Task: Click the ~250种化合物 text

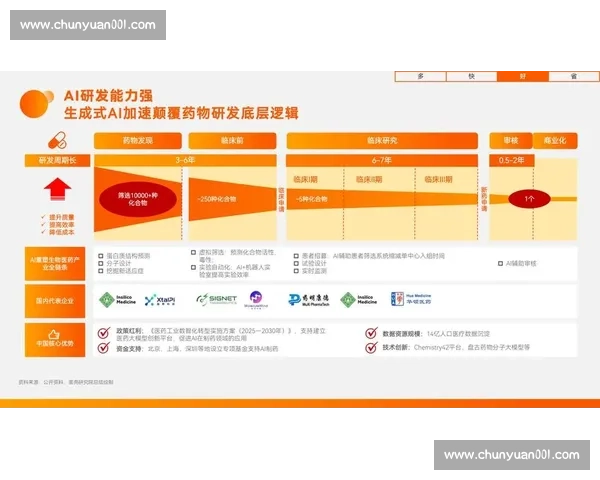Action: (217, 199)
